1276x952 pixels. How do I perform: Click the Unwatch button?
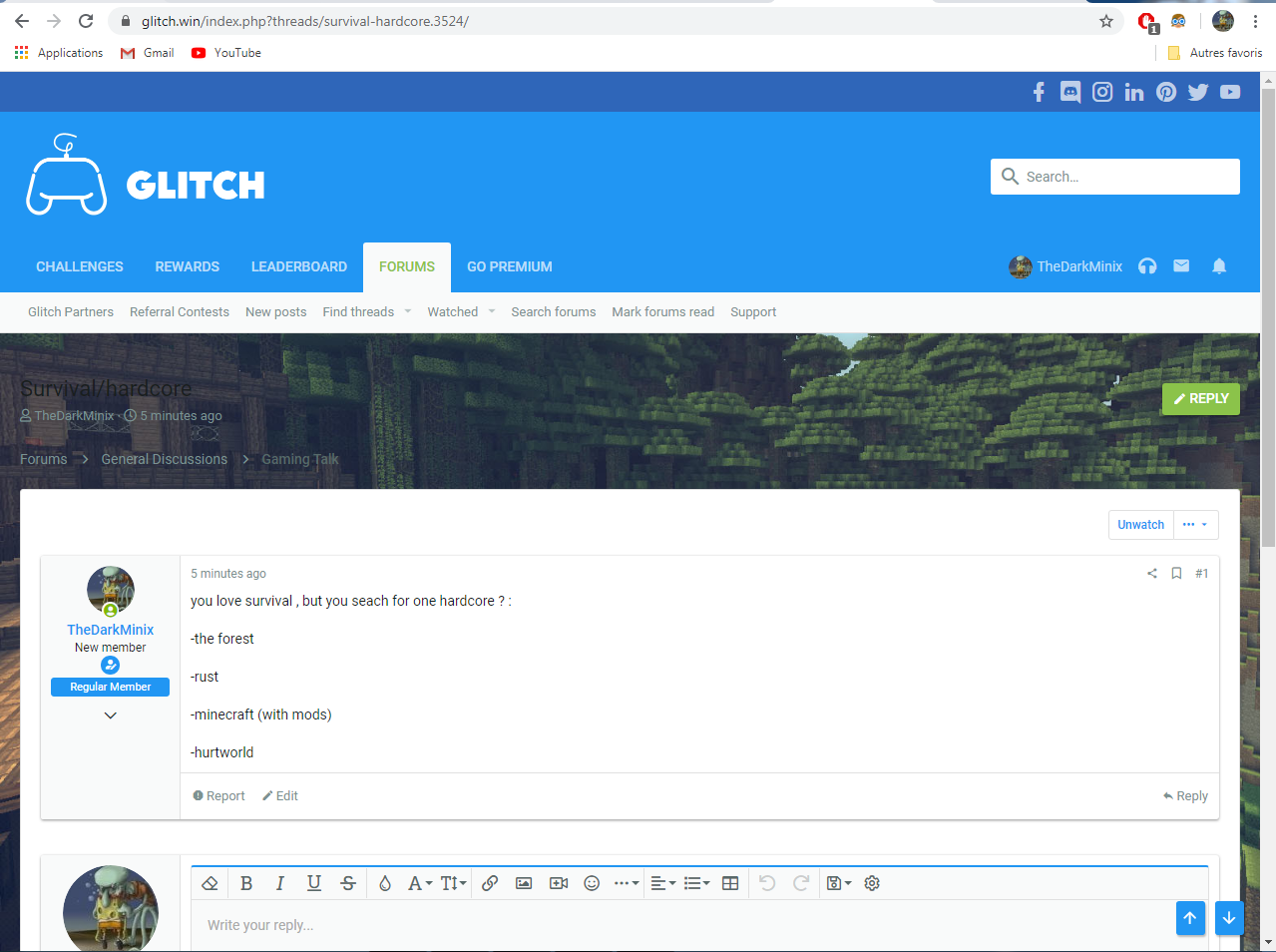(1140, 525)
